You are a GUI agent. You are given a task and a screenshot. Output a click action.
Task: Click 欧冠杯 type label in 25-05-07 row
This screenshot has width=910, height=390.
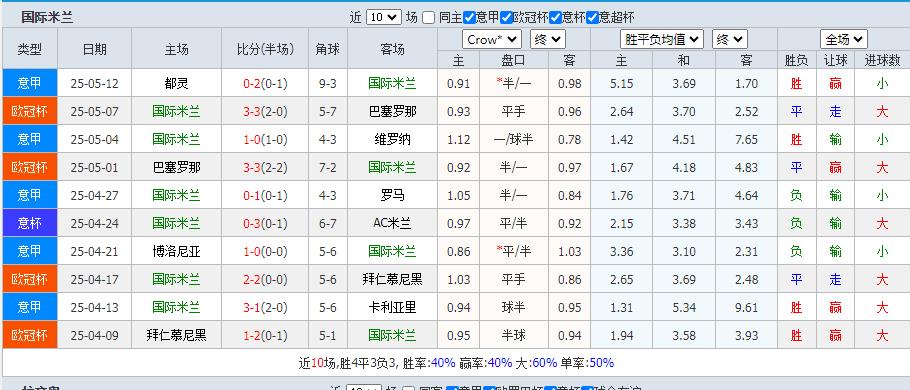pyautogui.click(x=30, y=111)
